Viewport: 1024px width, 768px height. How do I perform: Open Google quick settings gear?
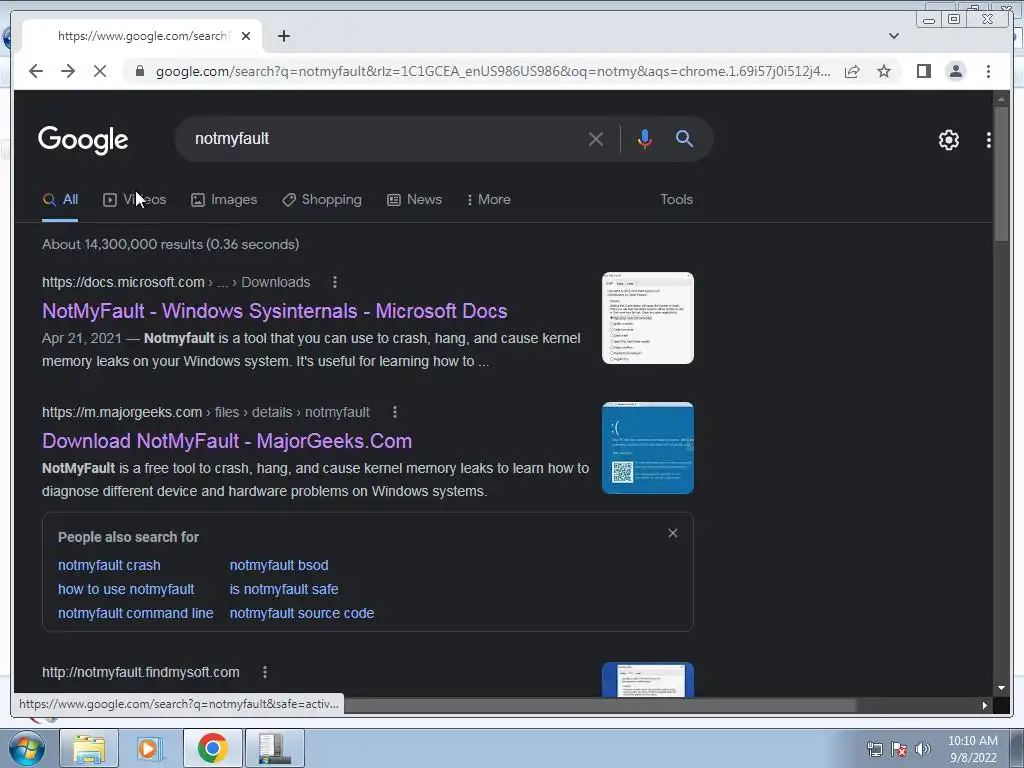pyautogui.click(x=948, y=140)
